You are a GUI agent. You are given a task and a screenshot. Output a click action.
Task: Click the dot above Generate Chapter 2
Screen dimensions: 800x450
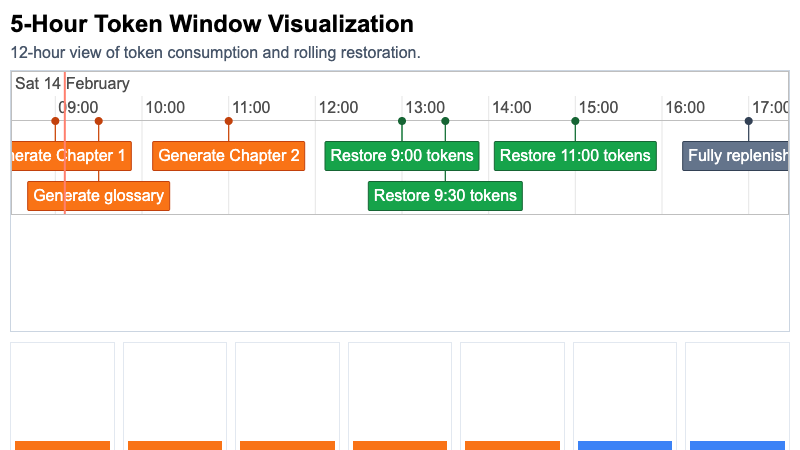[x=228, y=121]
